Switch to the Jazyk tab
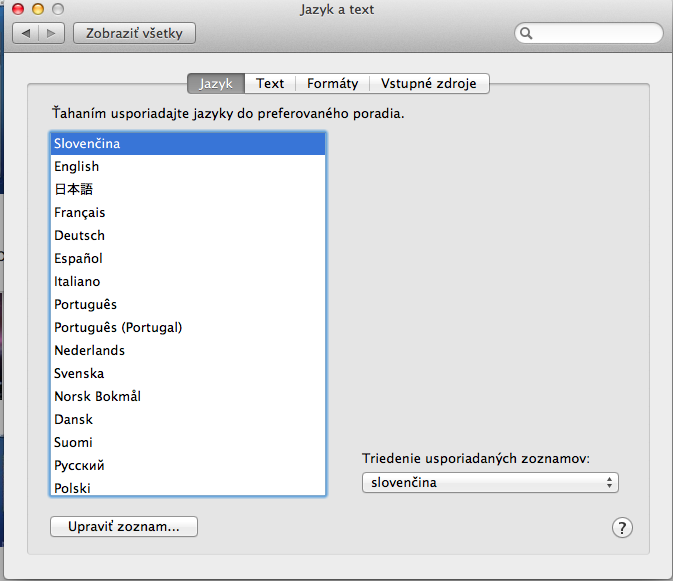 [216, 83]
